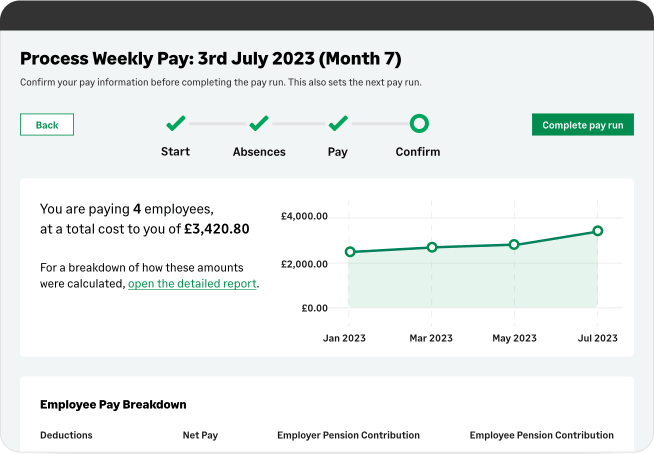Click the Start step label

tap(175, 152)
